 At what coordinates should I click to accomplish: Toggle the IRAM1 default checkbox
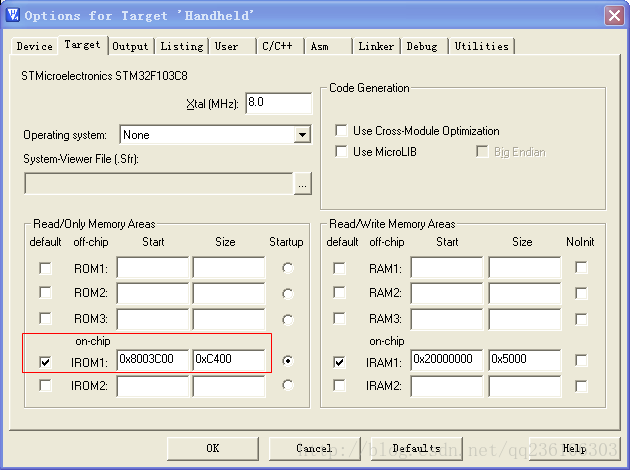pyautogui.click(x=341, y=361)
